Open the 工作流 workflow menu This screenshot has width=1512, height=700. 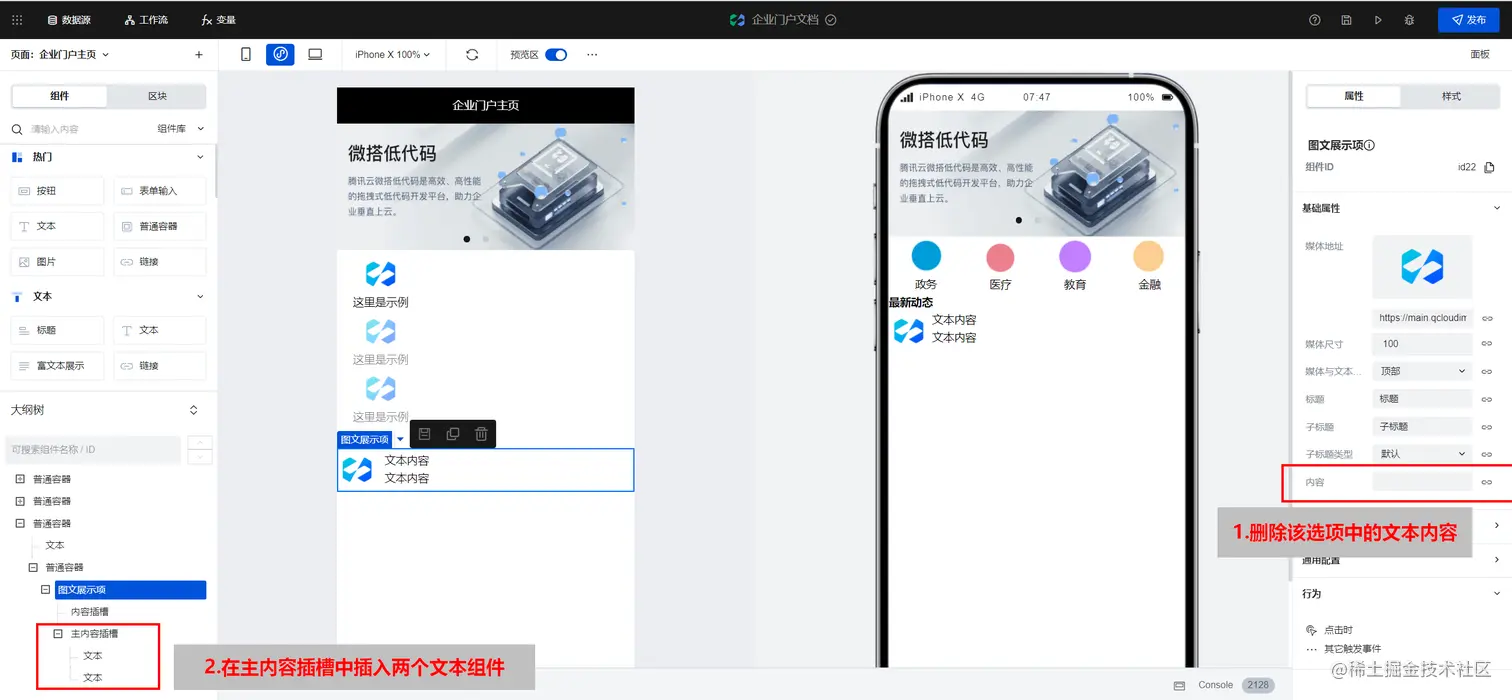tap(146, 20)
